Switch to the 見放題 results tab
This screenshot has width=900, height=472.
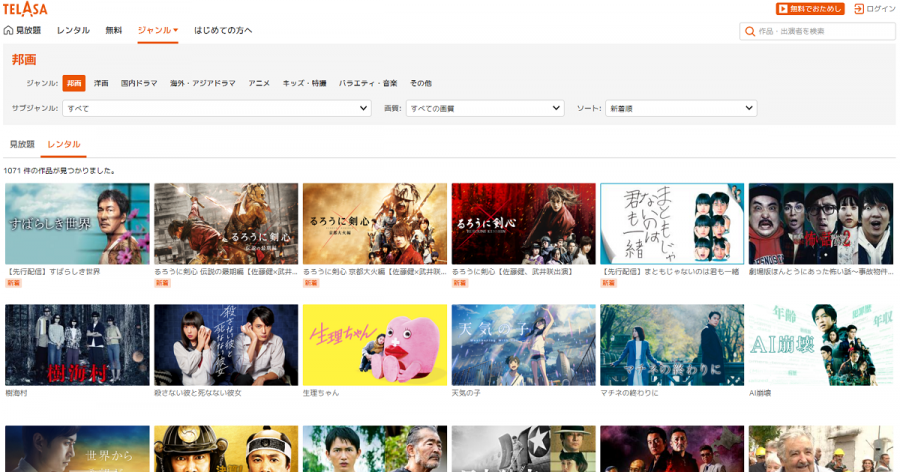pos(22,144)
